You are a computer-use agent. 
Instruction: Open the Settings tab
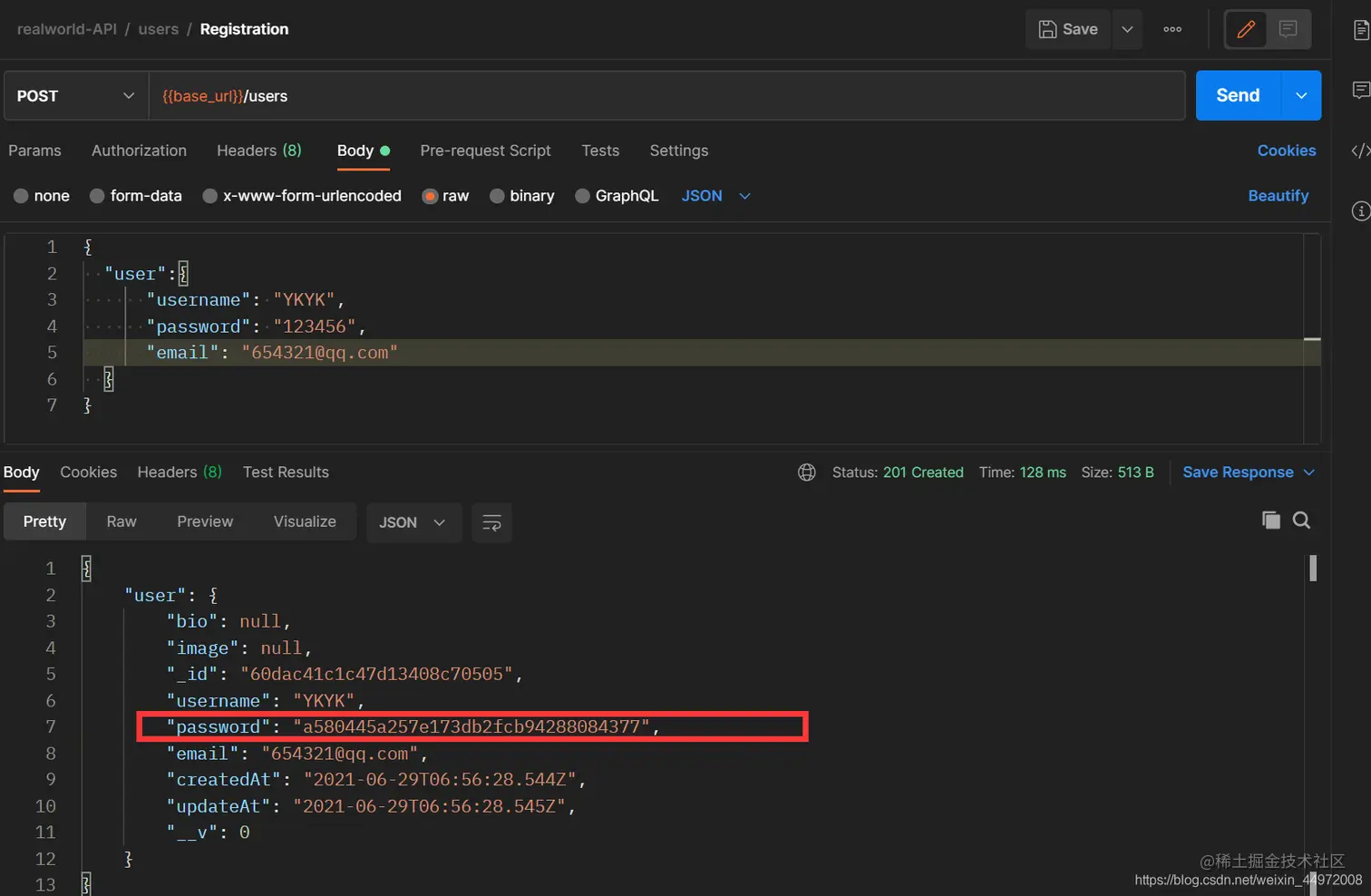[678, 151]
